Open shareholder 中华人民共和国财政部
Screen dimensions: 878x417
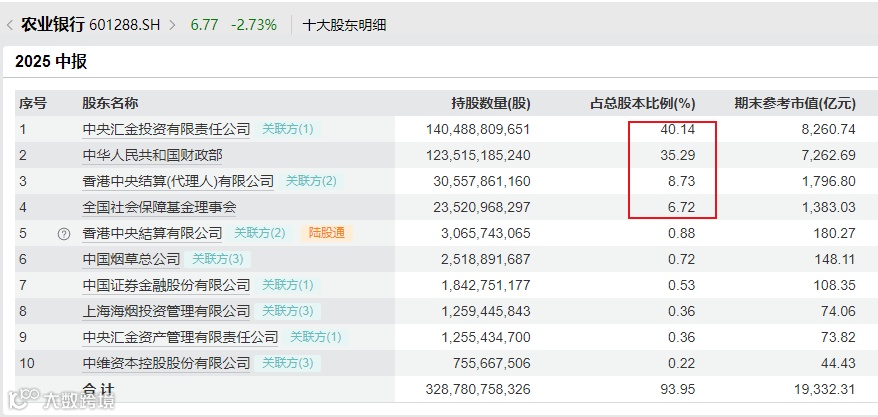click(152, 155)
